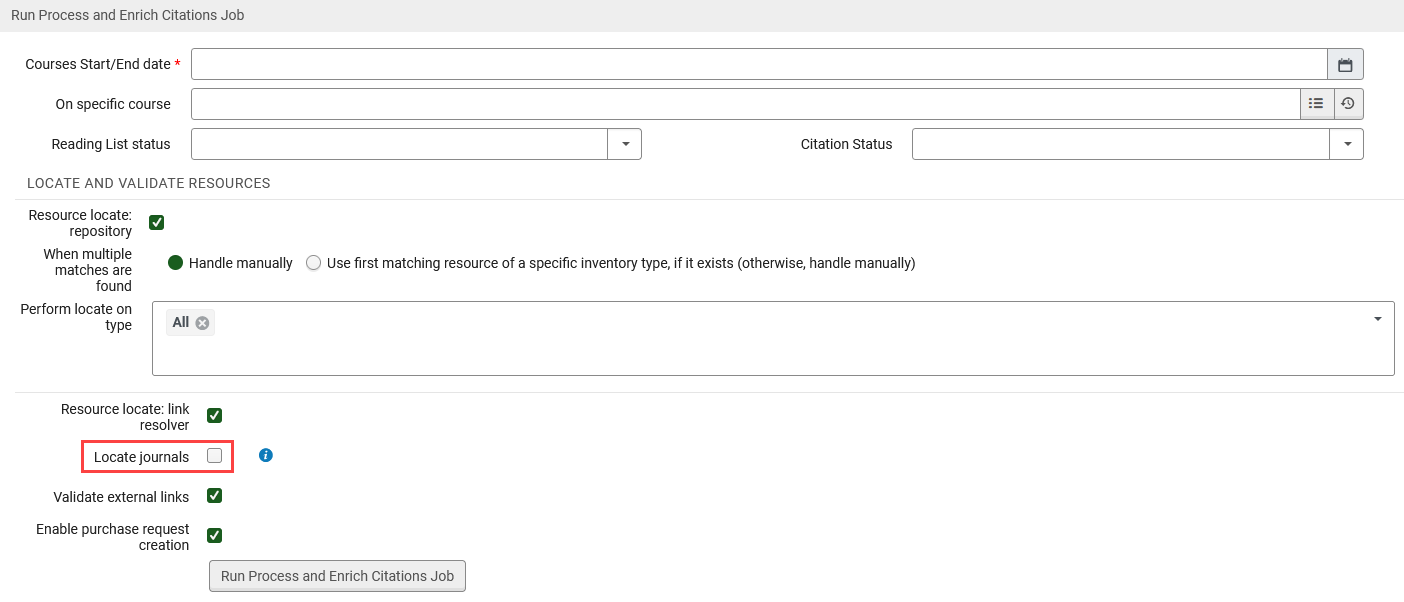Uncheck Resource locate: repository checkbox
This screenshot has width=1404, height=602.
(156, 222)
